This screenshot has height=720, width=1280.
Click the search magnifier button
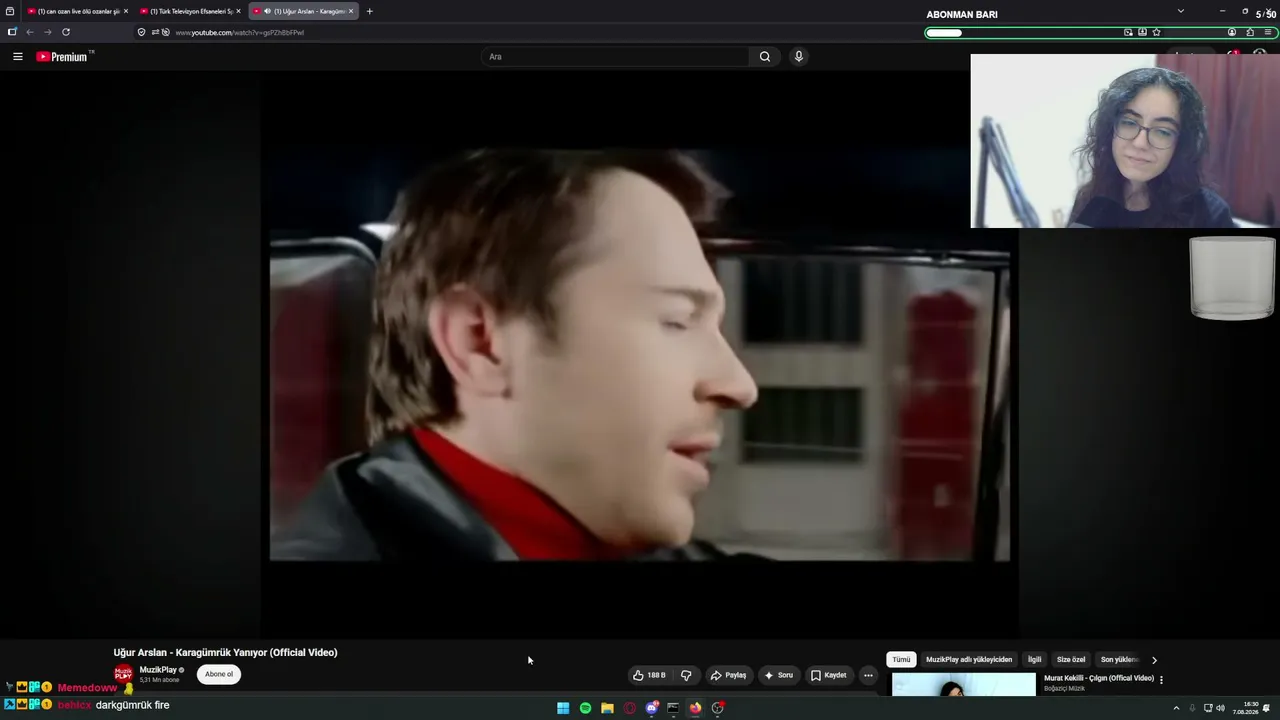tap(765, 57)
